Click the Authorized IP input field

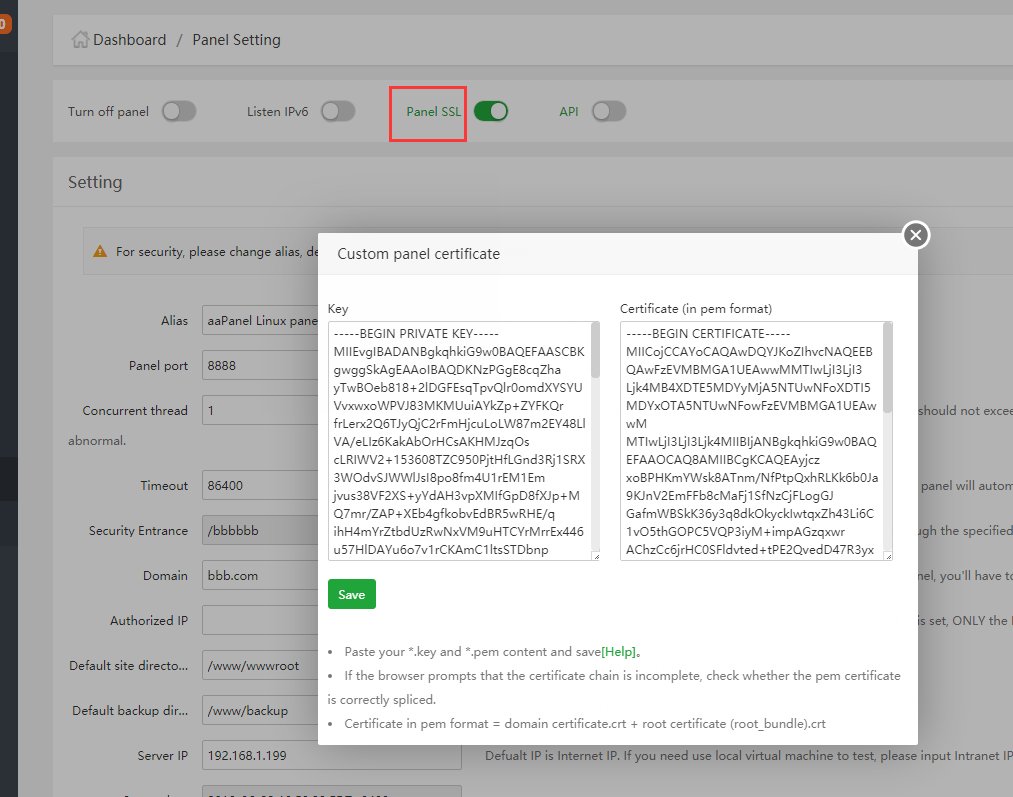tap(260, 621)
